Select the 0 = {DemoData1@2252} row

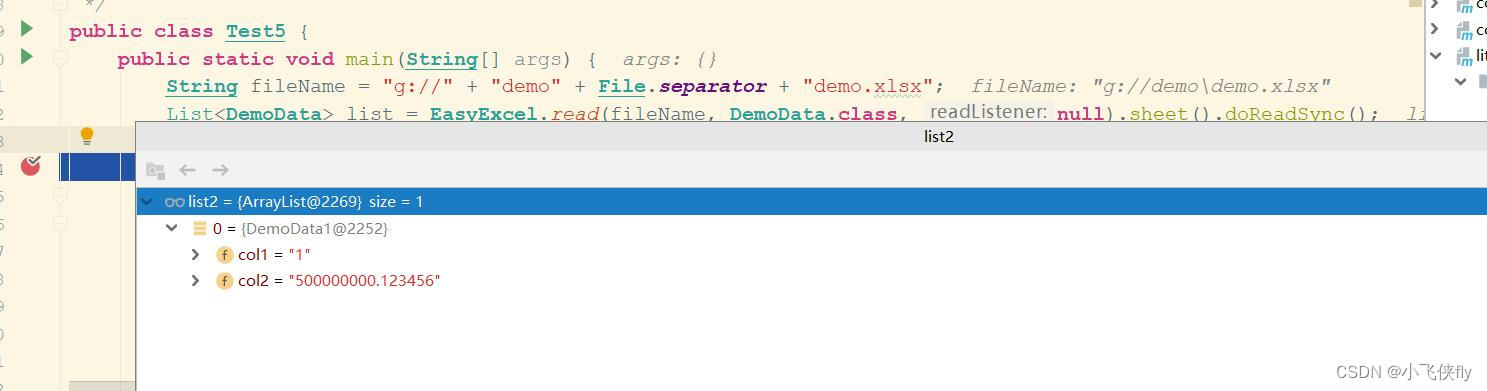coord(811,229)
